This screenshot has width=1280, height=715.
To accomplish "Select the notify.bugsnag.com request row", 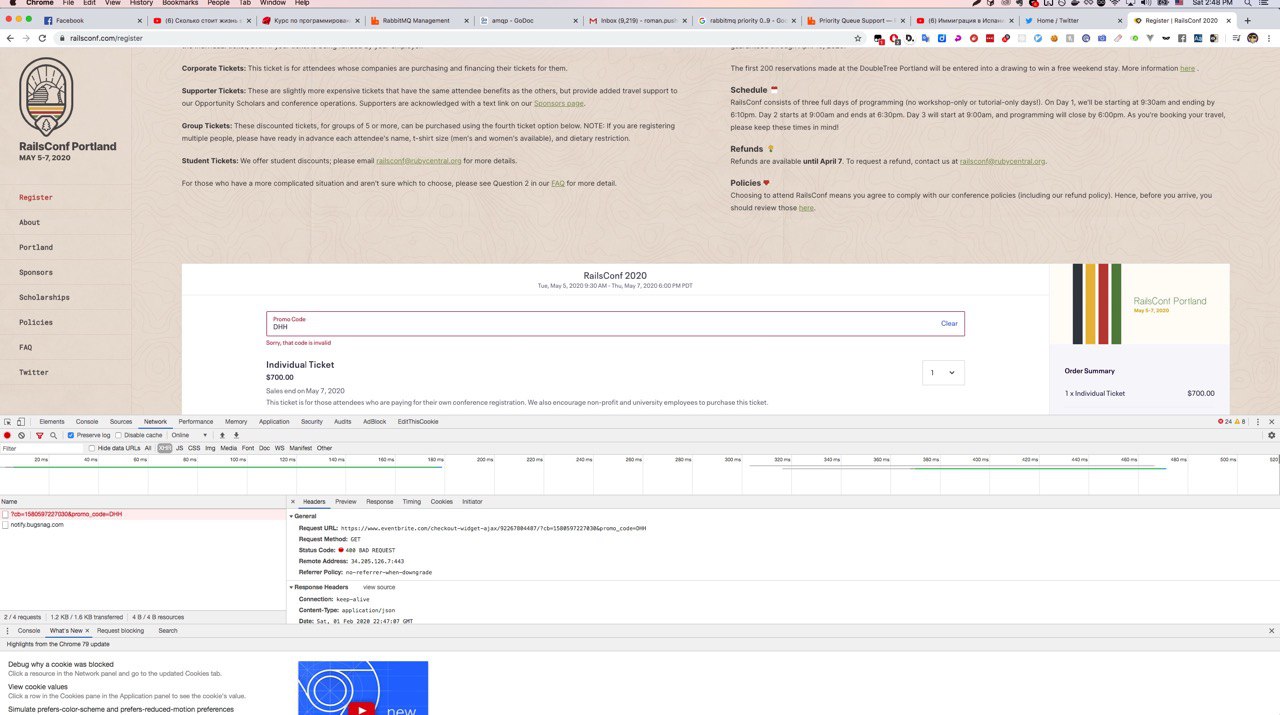I will (x=143, y=524).
